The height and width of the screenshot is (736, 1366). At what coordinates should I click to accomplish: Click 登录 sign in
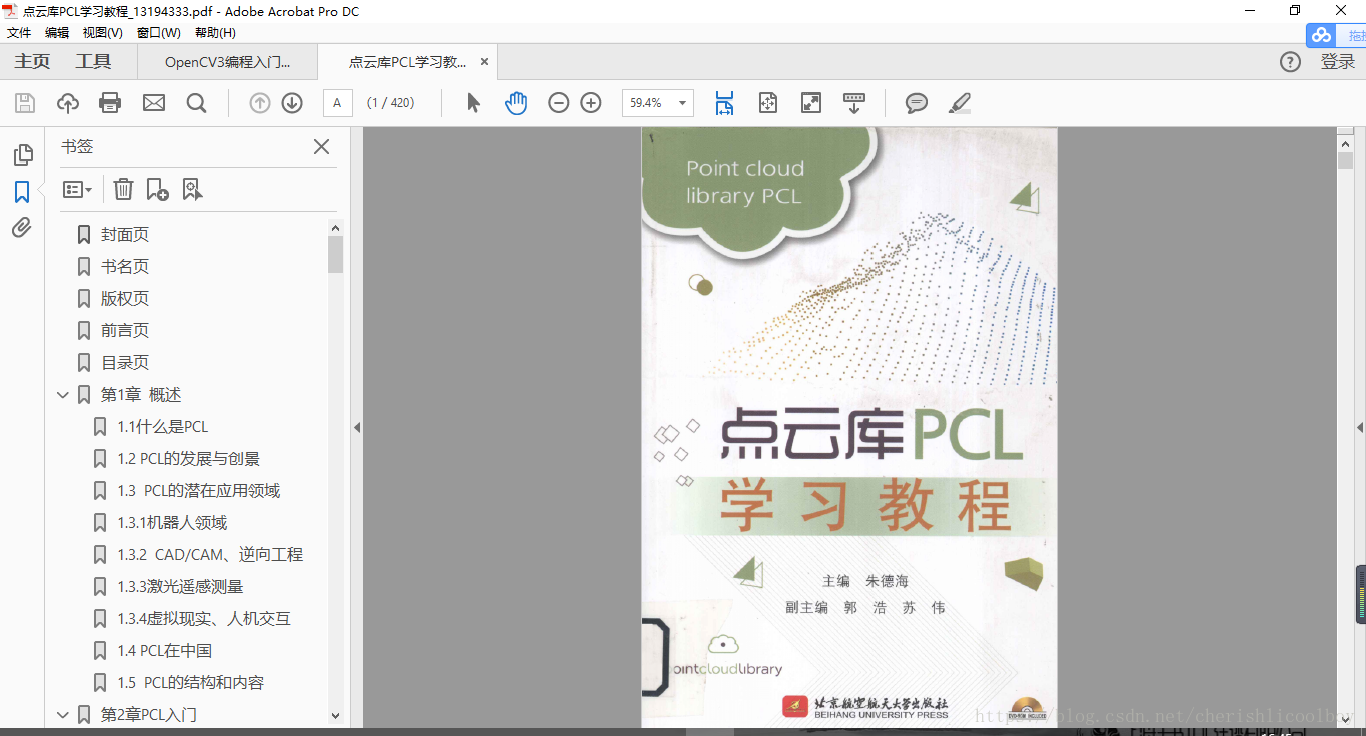point(1338,62)
